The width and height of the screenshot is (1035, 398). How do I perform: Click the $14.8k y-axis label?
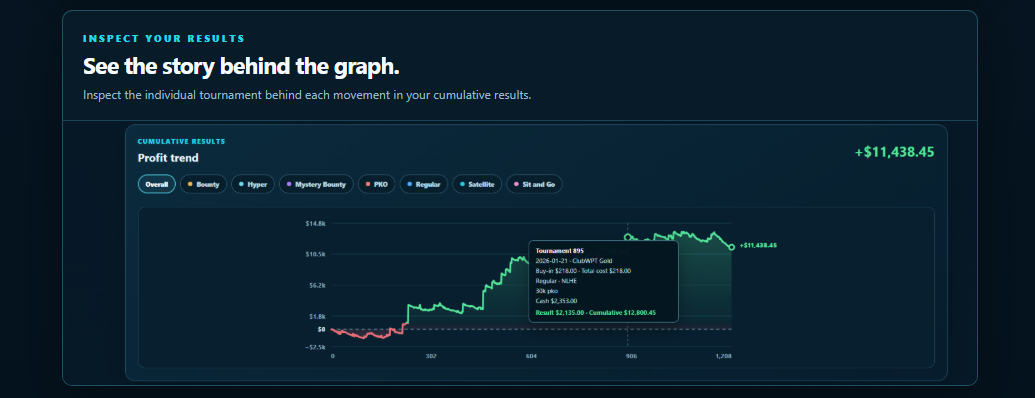pyautogui.click(x=316, y=224)
